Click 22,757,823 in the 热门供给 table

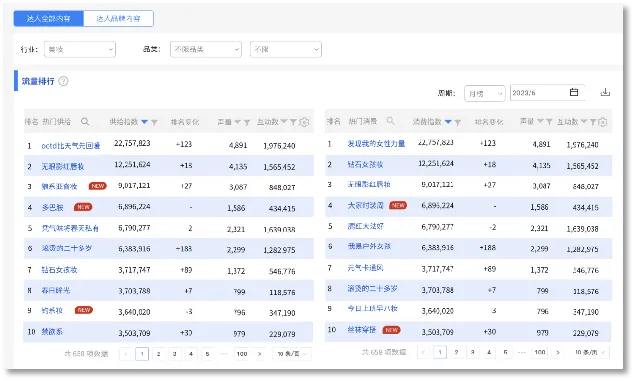coord(132,143)
